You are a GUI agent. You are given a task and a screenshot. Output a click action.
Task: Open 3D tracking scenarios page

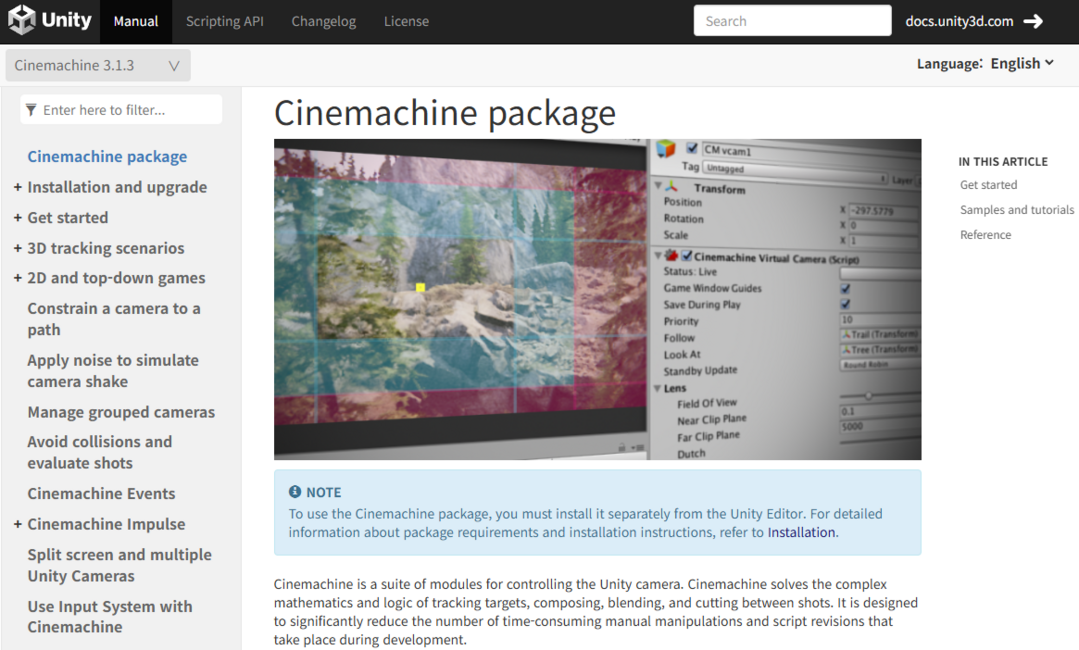(x=106, y=248)
